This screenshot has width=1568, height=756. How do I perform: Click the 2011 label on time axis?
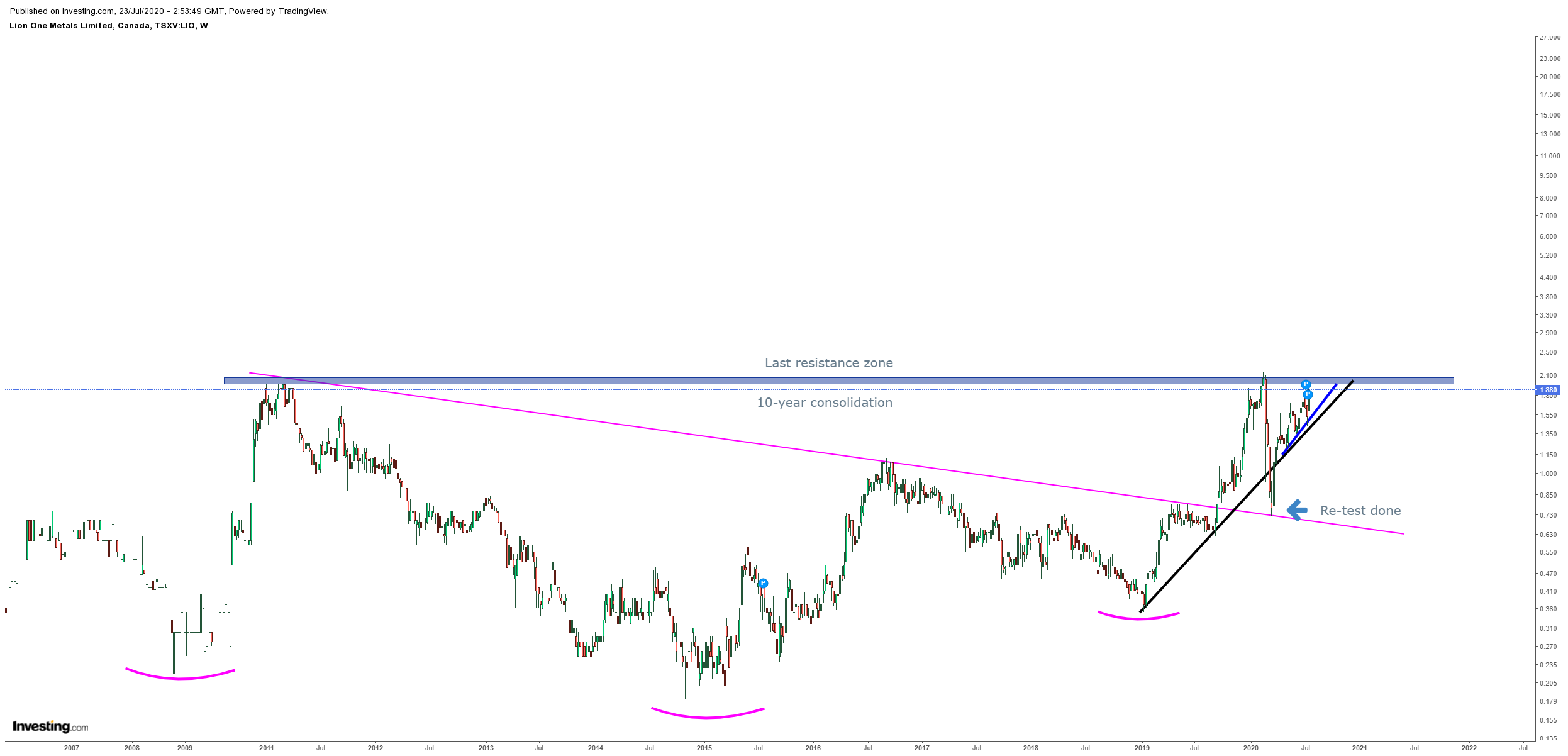pyautogui.click(x=267, y=748)
